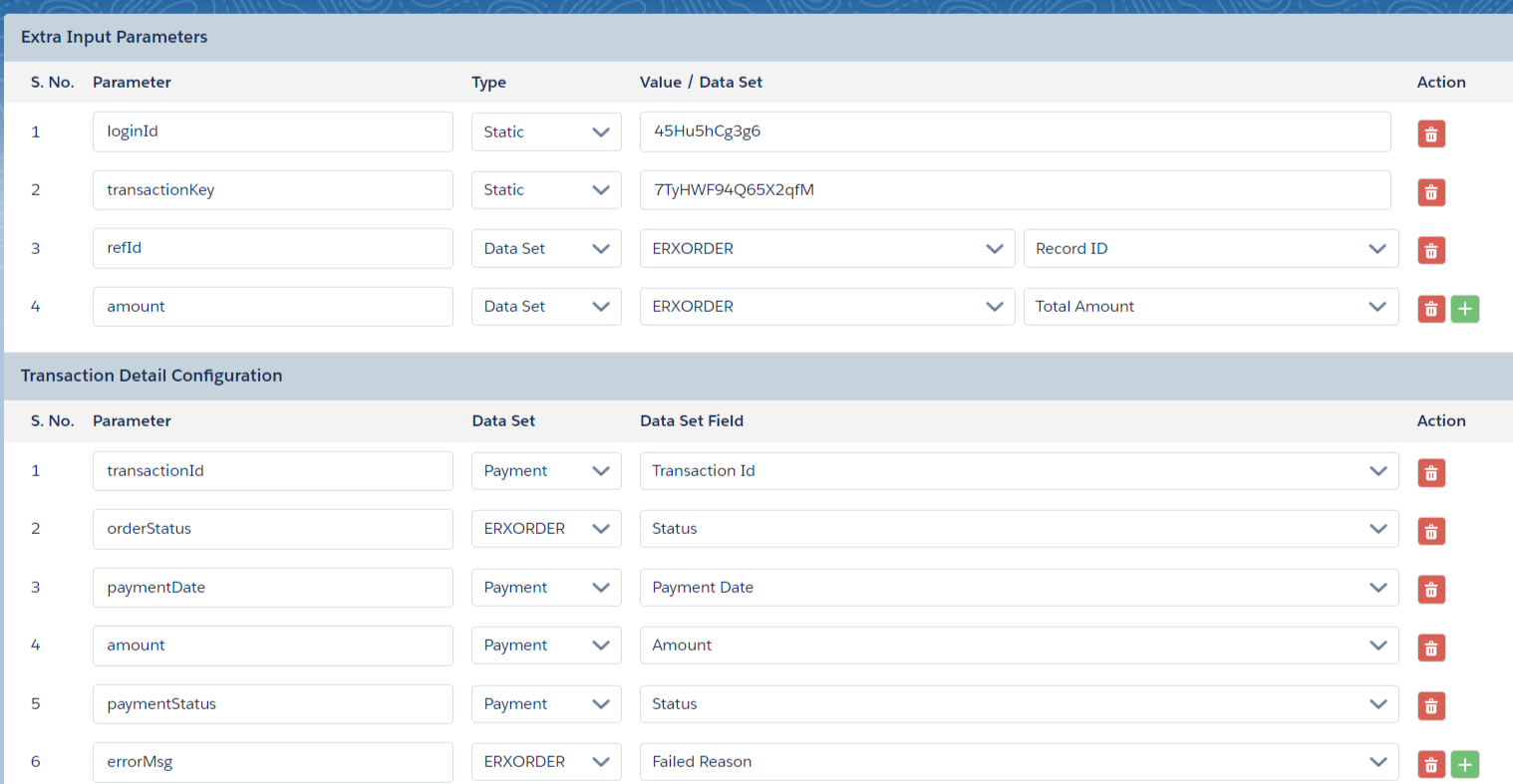Viewport: 1513px width, 784px height.
Task: Remove the paymentStatus detail row
Action: 1431,705
